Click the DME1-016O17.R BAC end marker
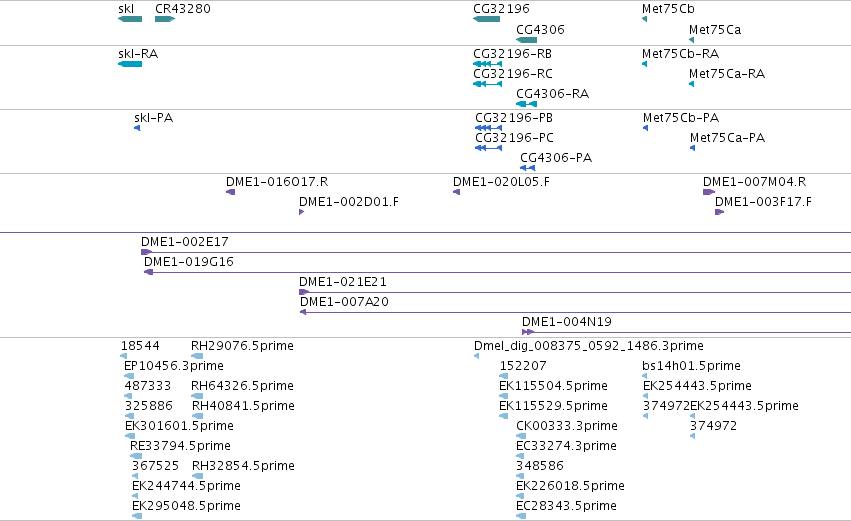This screenshot has height=521, width=851. [x=230, y=192]
